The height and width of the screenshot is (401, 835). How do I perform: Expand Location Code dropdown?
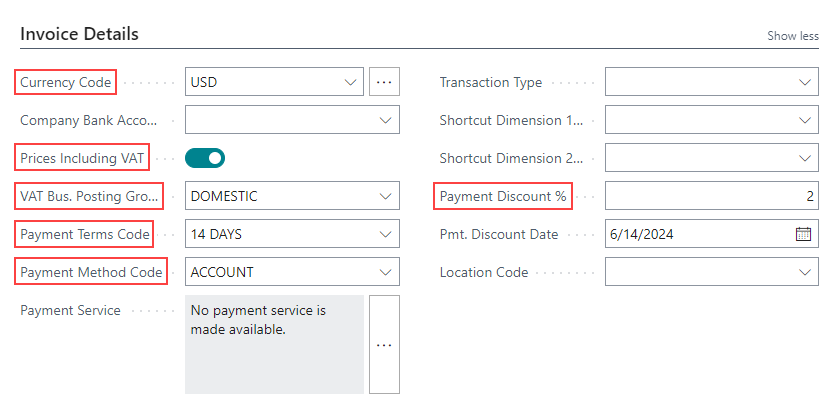[x=805, y=272]
